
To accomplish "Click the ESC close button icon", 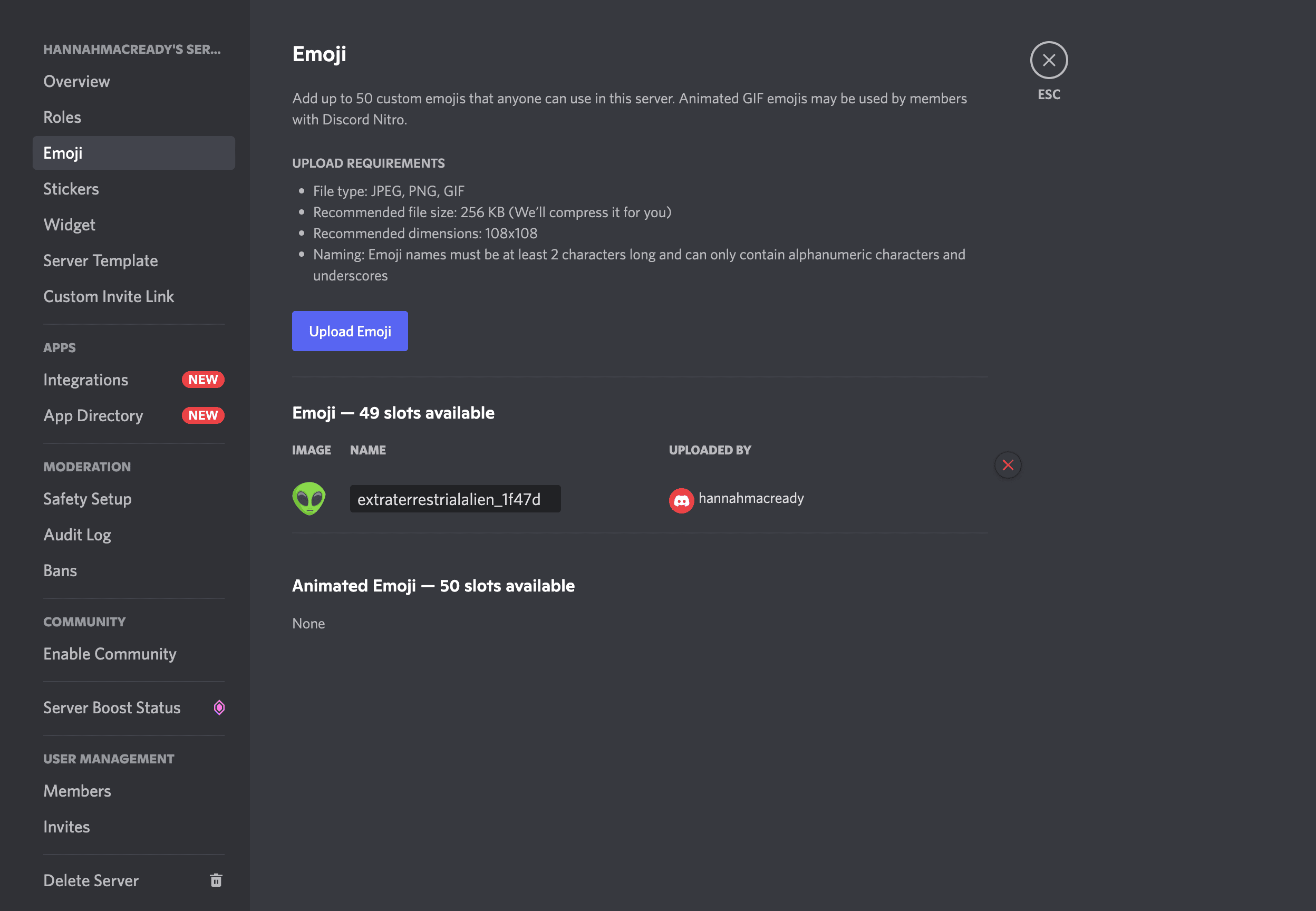I will coord(1048,60).
